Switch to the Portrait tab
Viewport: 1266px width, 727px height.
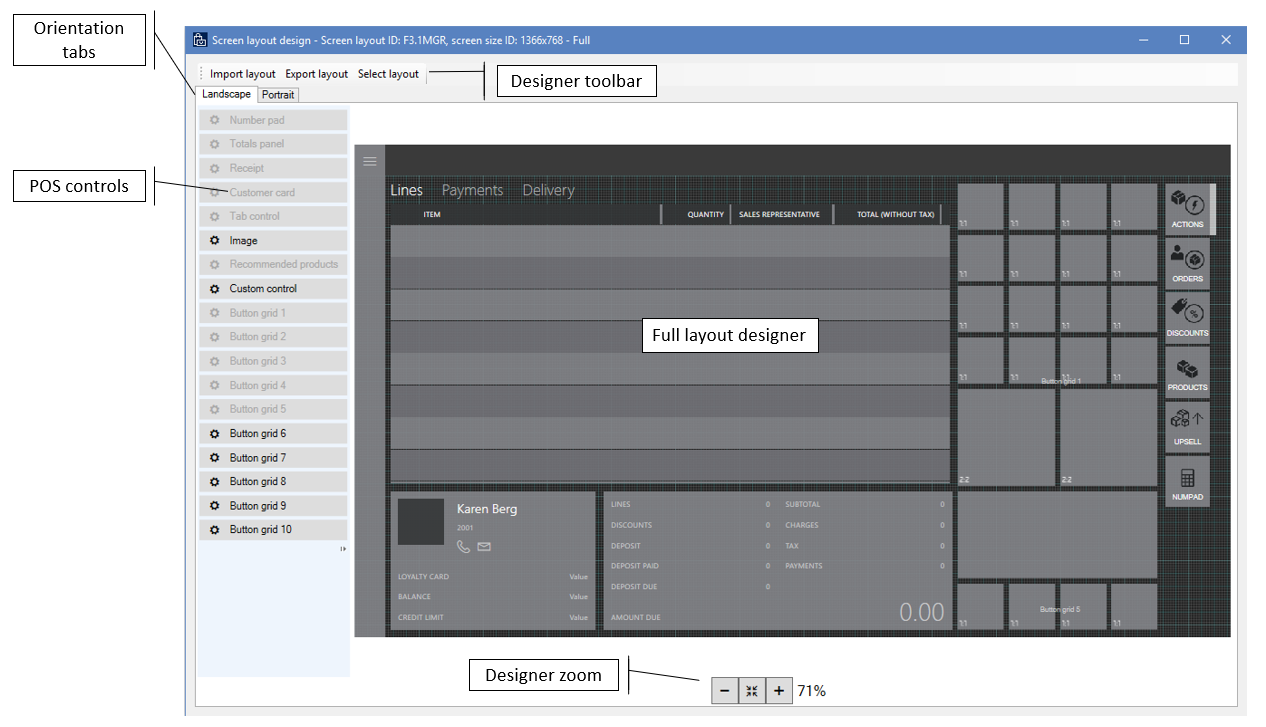pyautogui.click(x=277, y=94)
